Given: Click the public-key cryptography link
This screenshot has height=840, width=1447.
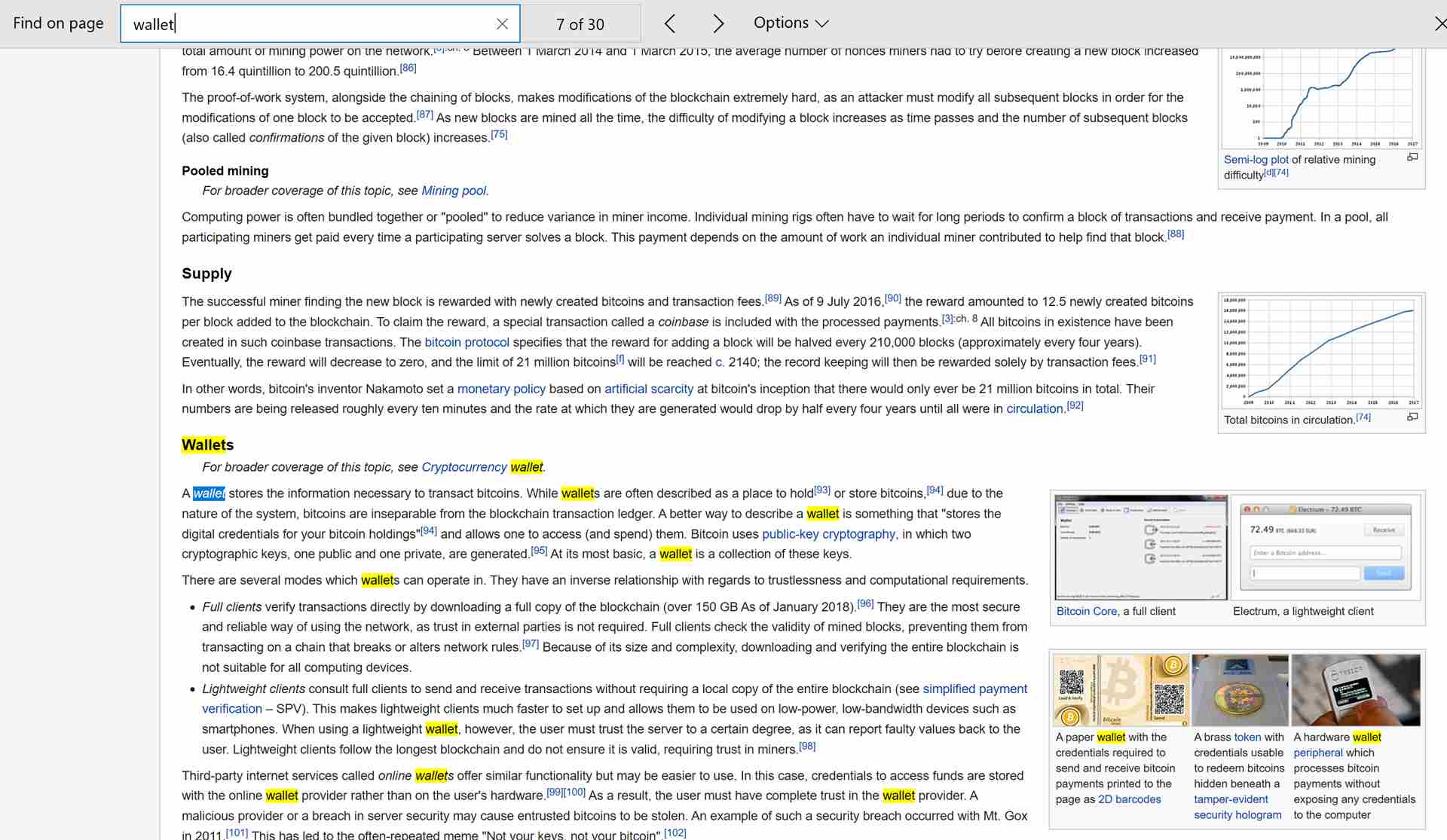Looking at the screenshot, I should [828, 533].
